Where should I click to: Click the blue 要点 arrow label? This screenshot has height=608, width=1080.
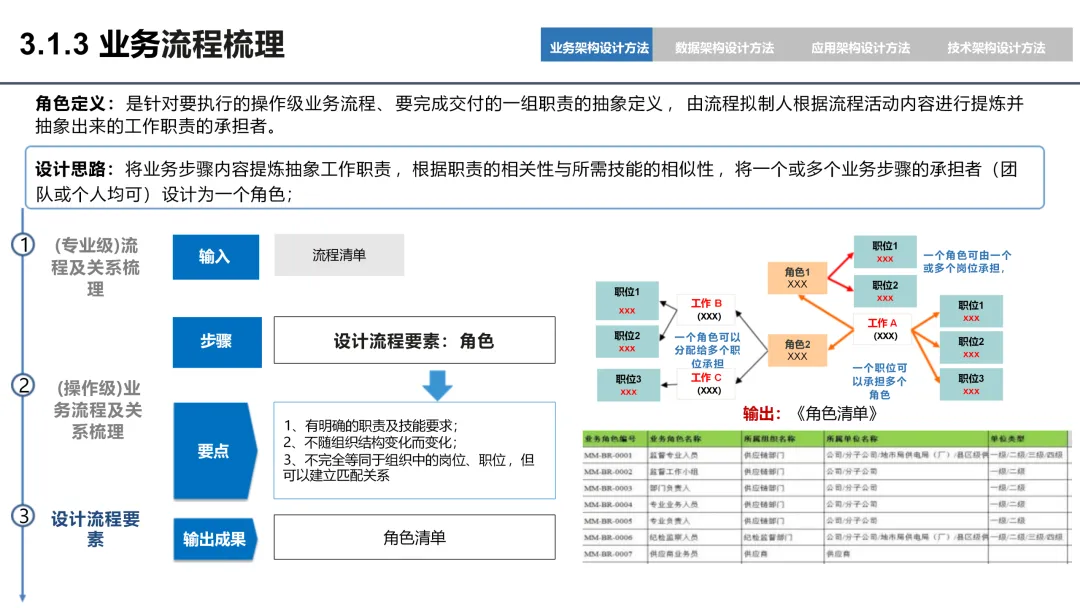pos(215,451)
